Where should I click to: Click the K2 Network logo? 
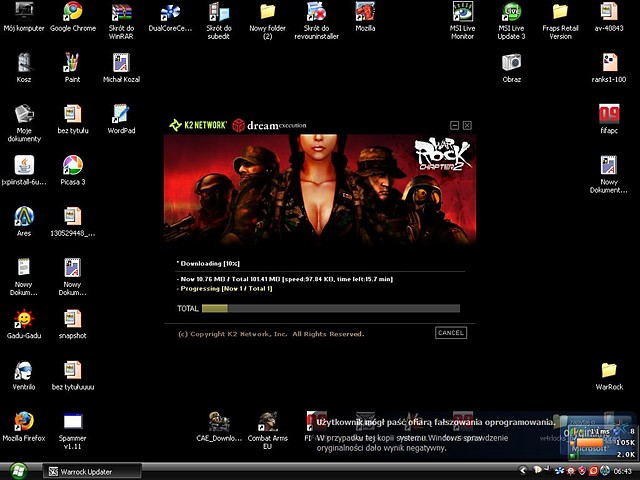click(198, 125)
